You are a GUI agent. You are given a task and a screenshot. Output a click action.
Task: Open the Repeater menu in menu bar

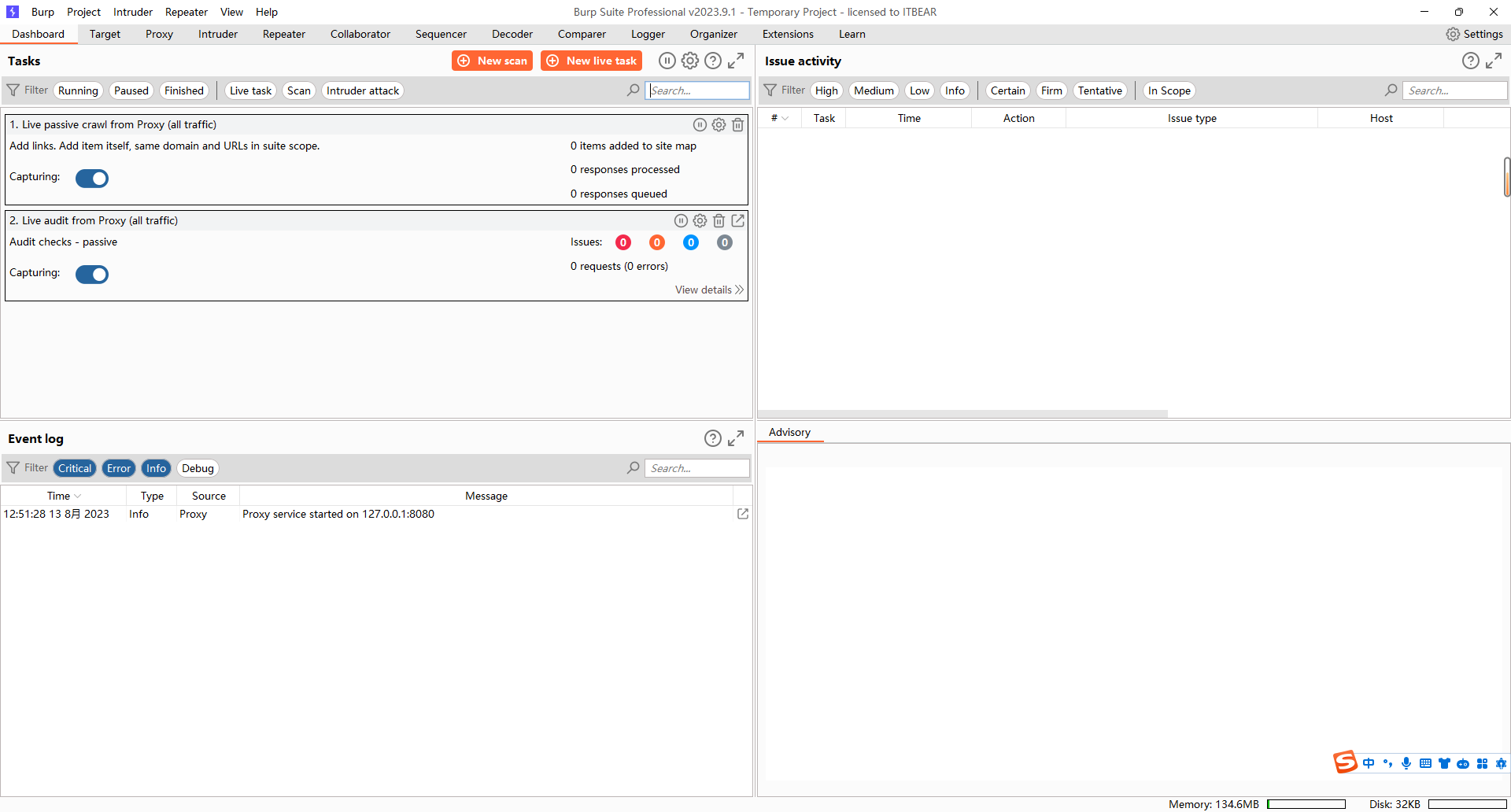tap(187, 12)
